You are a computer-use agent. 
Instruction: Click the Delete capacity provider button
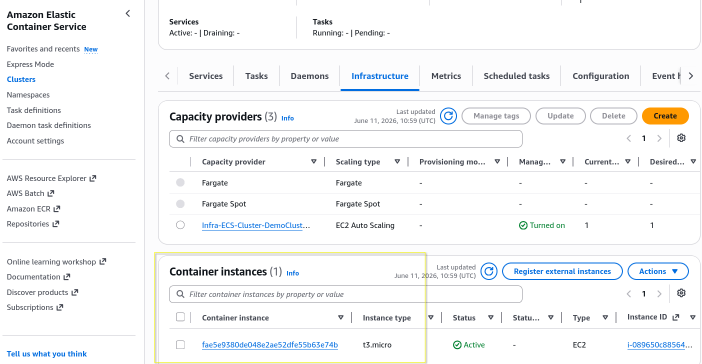(x=613, y=116)
